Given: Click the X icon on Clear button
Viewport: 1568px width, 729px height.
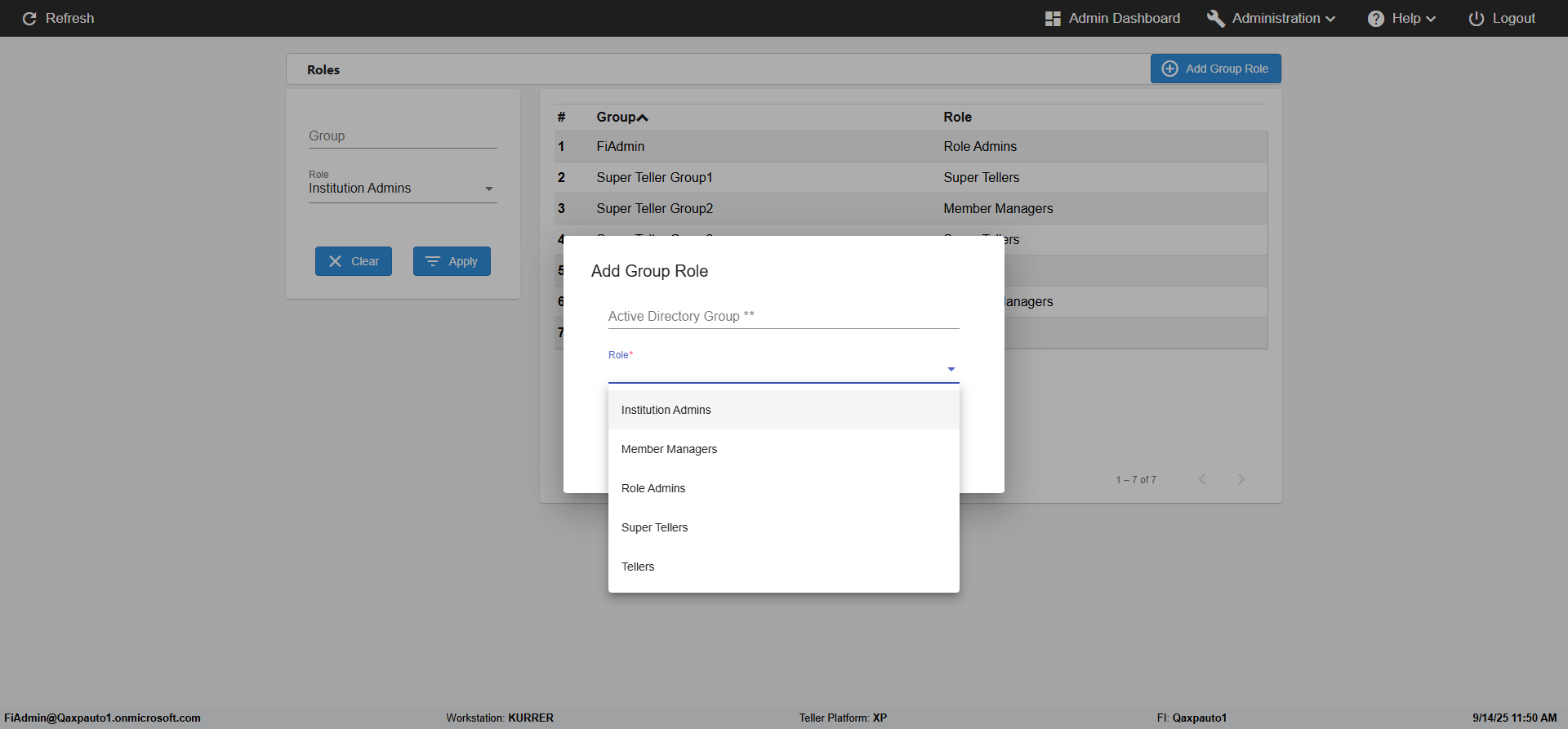Looking at the screenshot, I should pos(335,261).
